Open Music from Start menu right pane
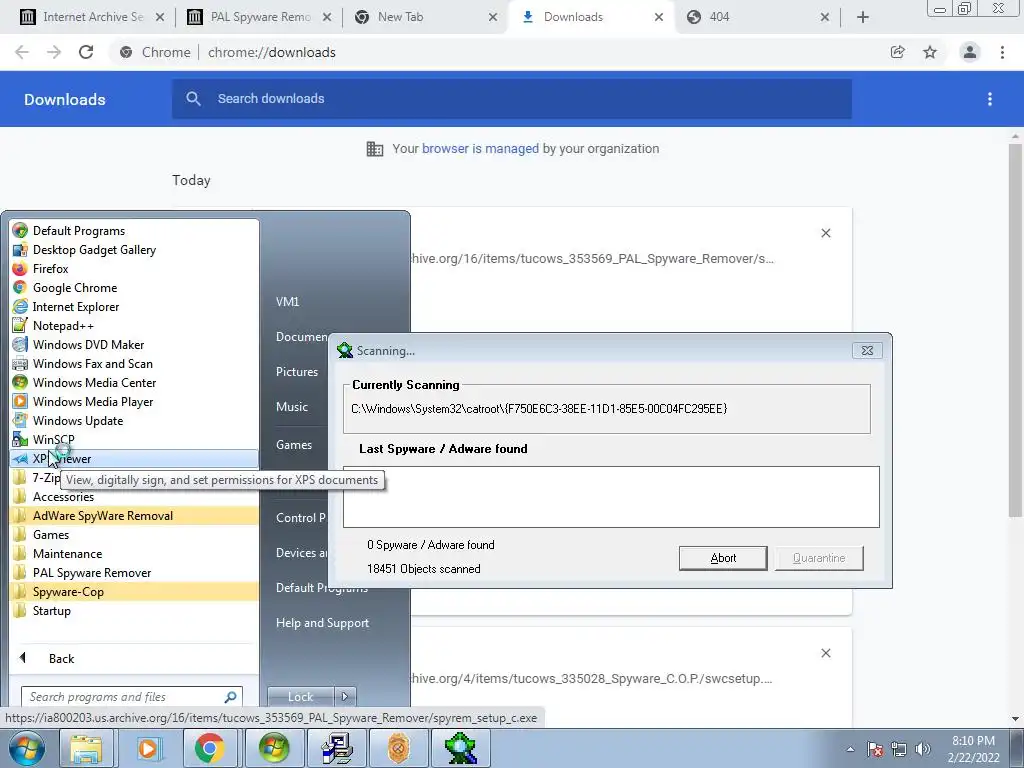 (x=291, y=406)
